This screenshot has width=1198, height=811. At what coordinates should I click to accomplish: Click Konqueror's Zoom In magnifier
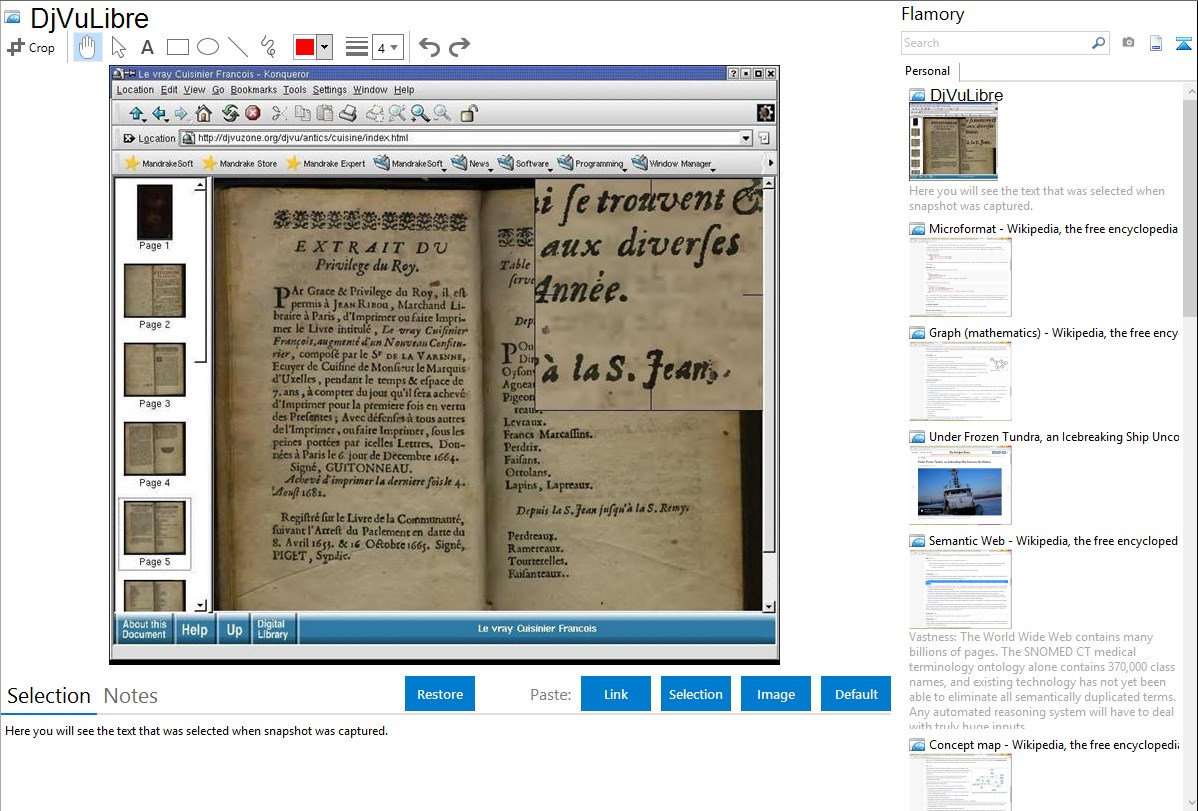click(419, 114)
